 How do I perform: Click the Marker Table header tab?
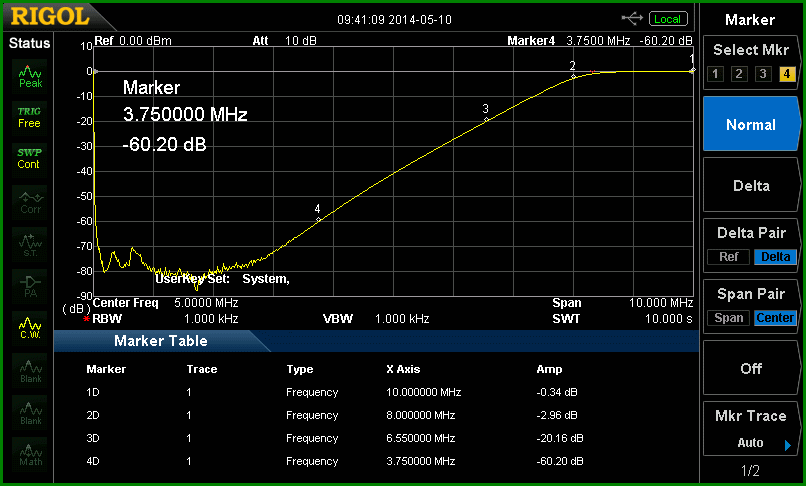tap(160, 341)
